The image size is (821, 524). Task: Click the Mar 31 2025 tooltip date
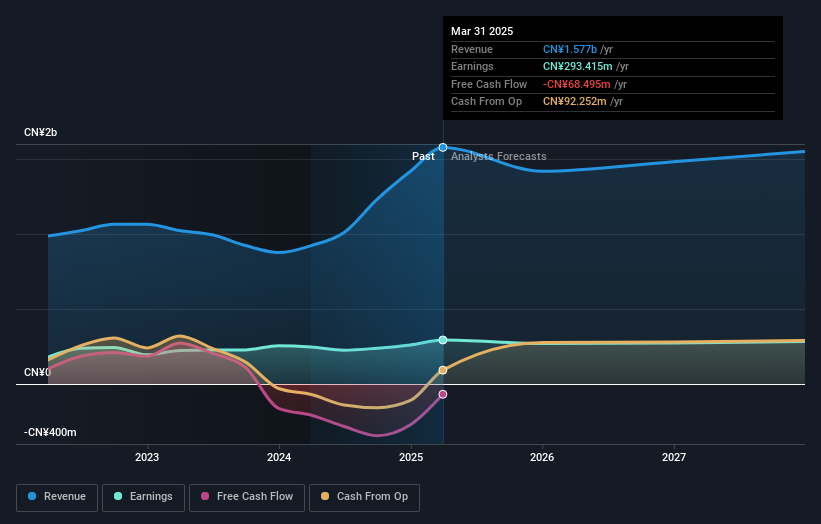(482, 31)
